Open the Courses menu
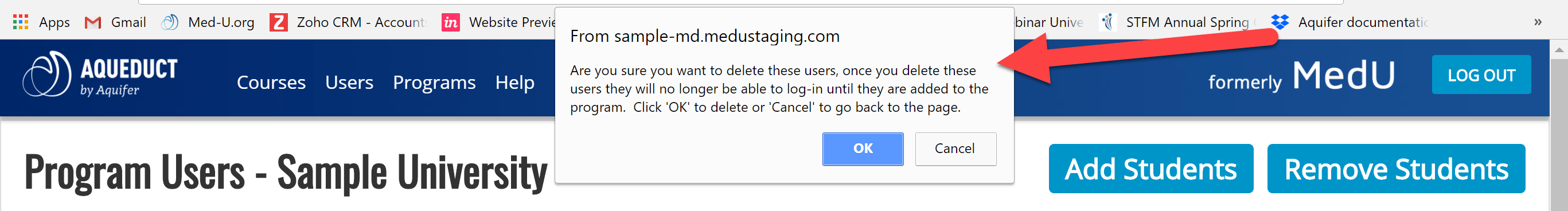The width and height of the screenshot is (1568, 211). click(x=271, y=82)
